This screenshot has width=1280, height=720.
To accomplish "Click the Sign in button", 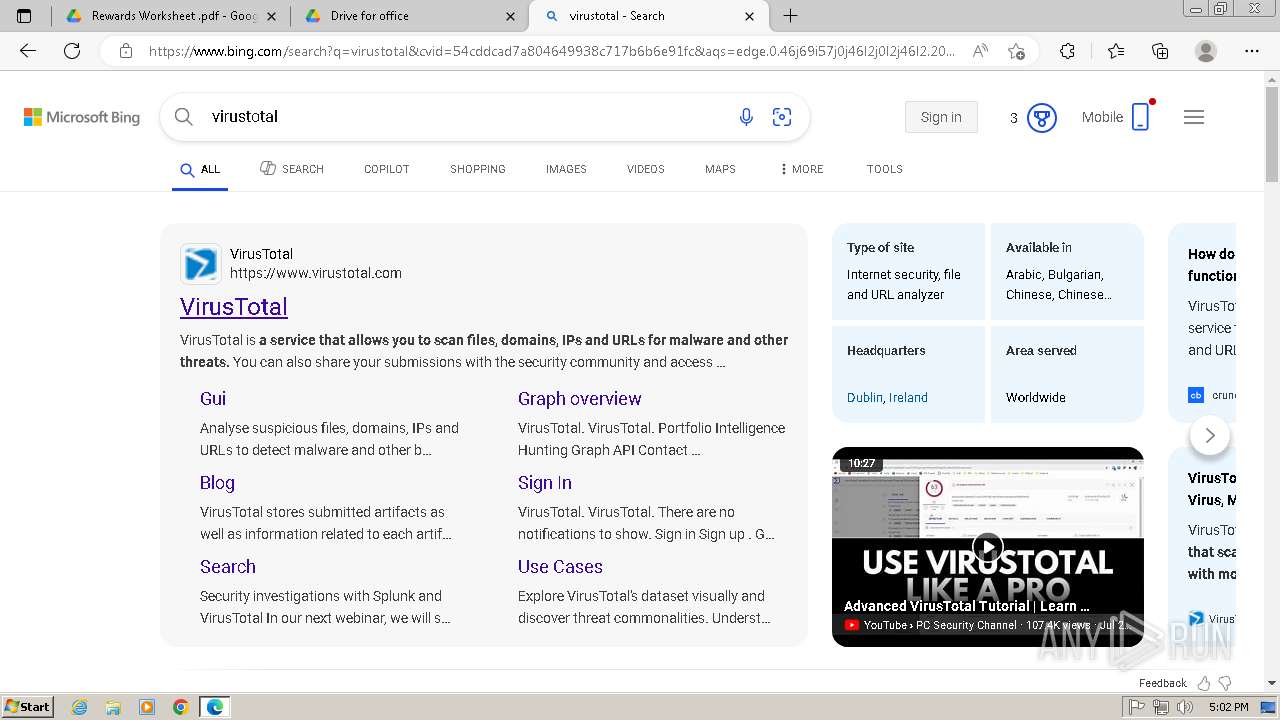I will (941, 117).
